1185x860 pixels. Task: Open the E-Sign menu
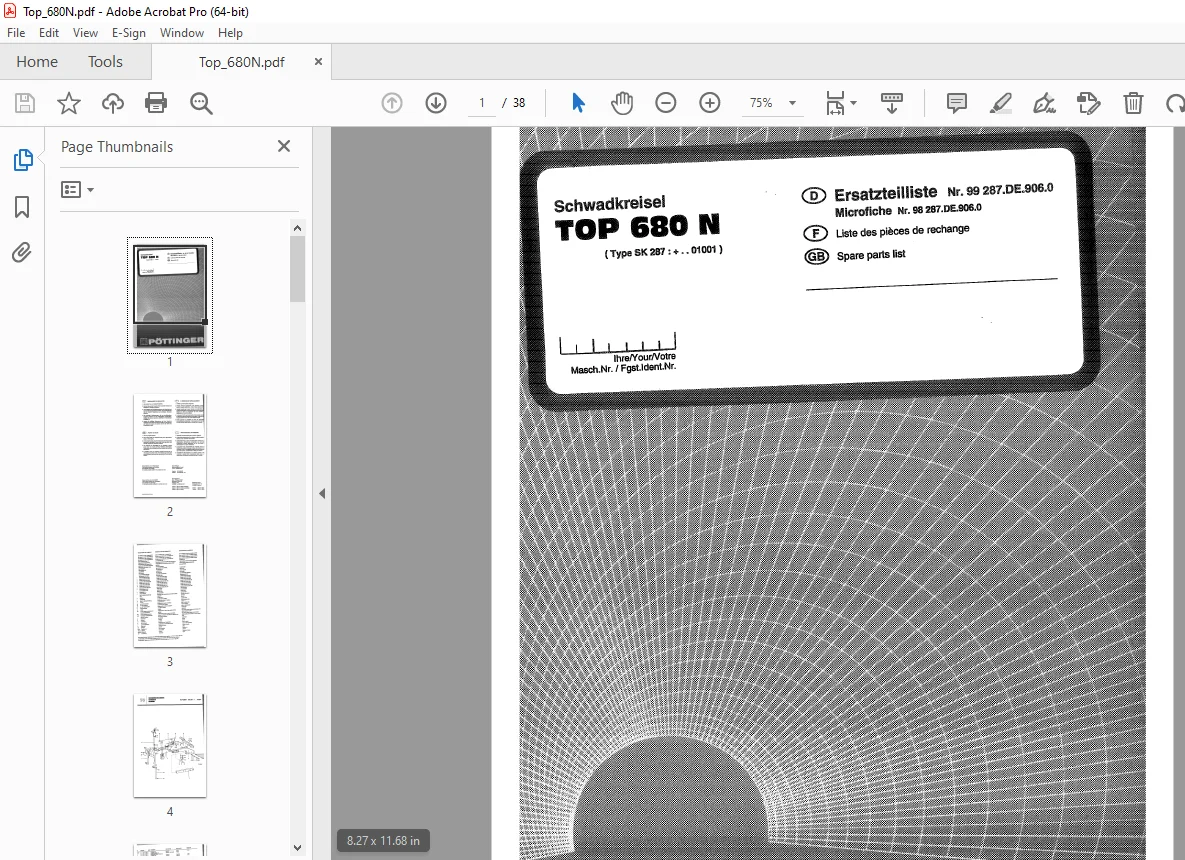click(128, 32)
